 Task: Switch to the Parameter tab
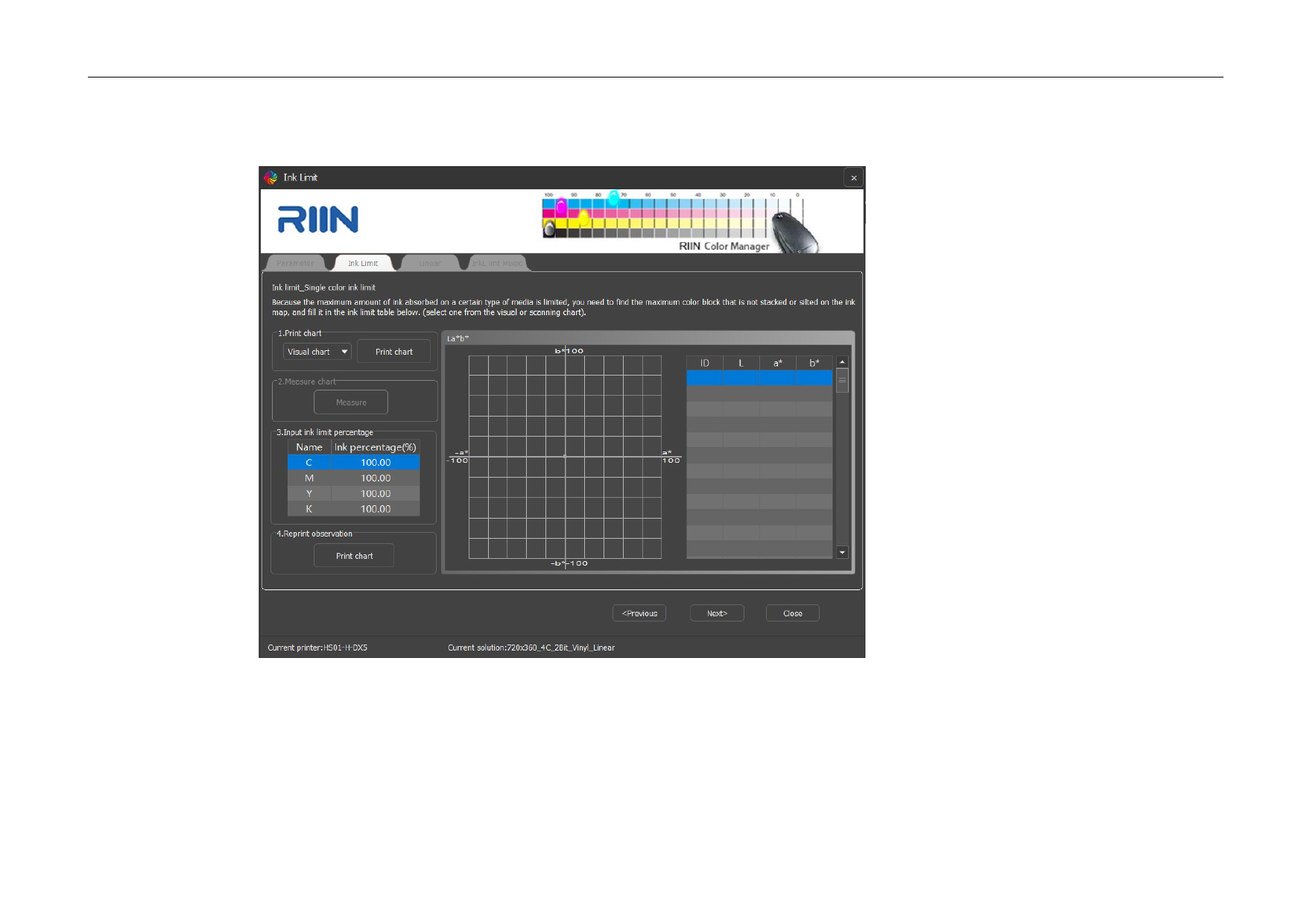(x=295, y=263)
